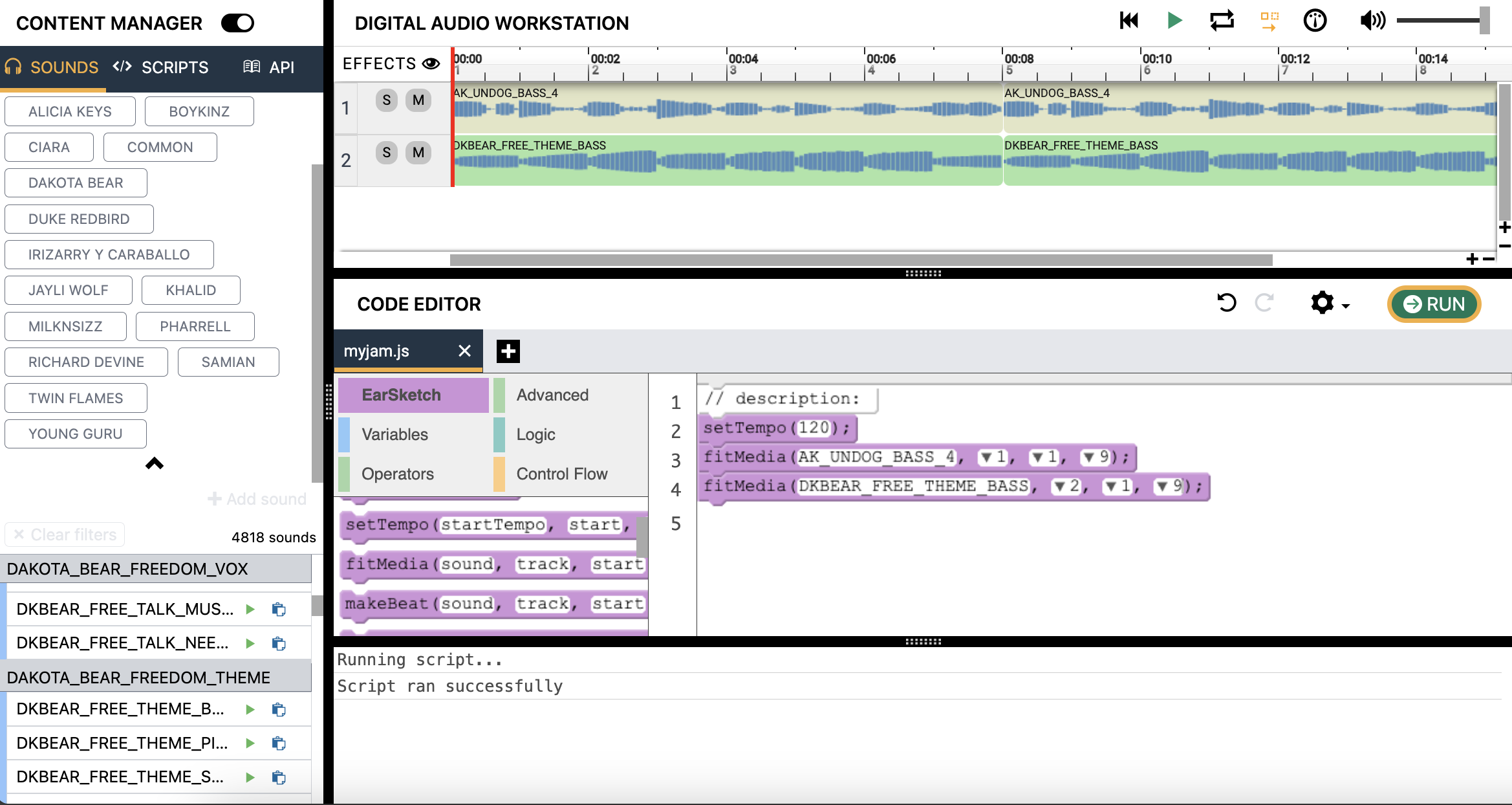Click the metronome icon in DAW header

coord(1315,21)
